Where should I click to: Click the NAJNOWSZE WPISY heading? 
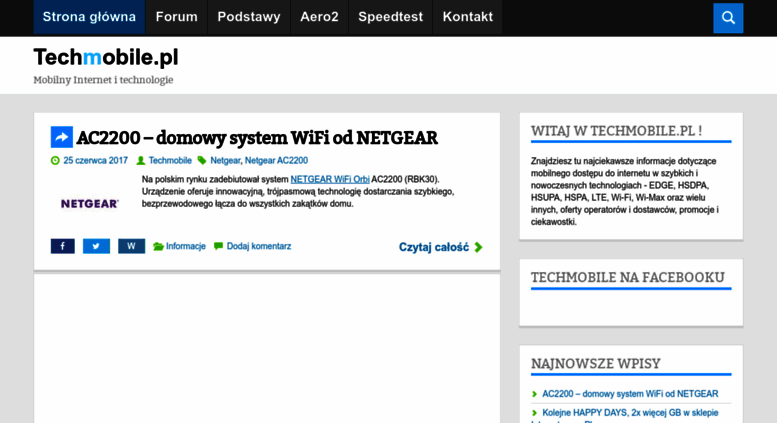tap(596, 364)
